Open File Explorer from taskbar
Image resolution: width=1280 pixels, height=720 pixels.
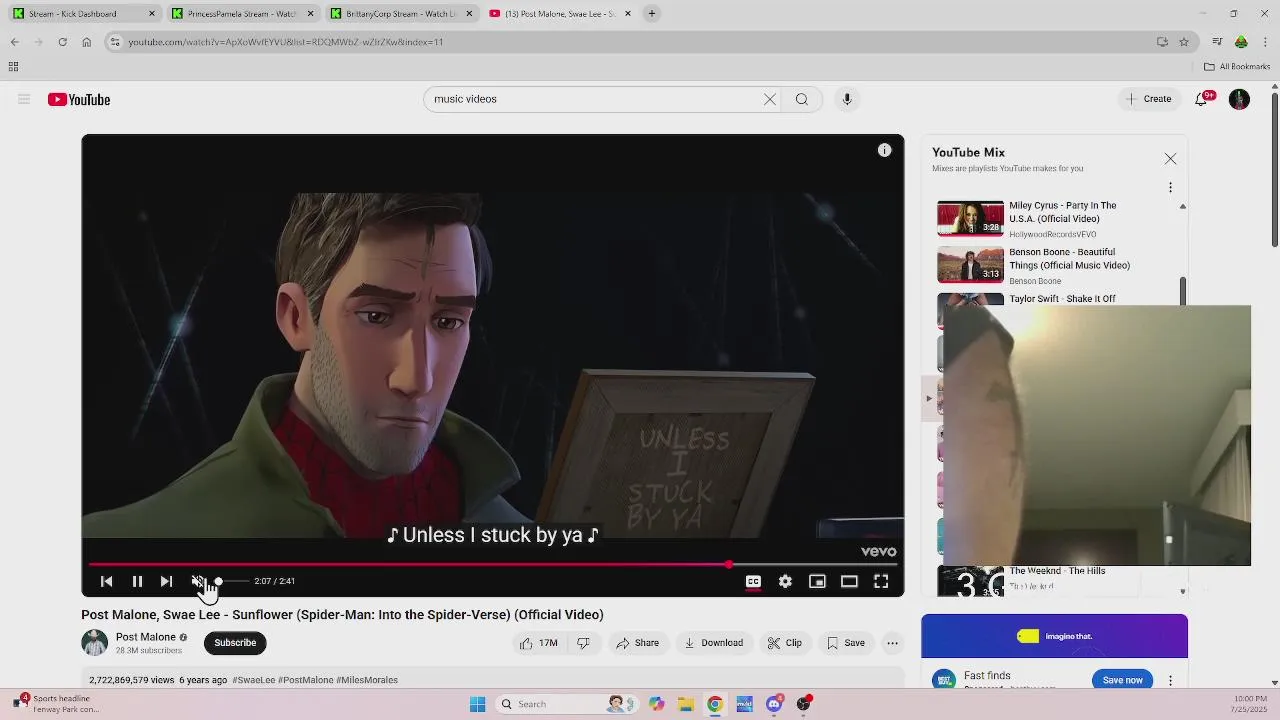coord(685,704)
